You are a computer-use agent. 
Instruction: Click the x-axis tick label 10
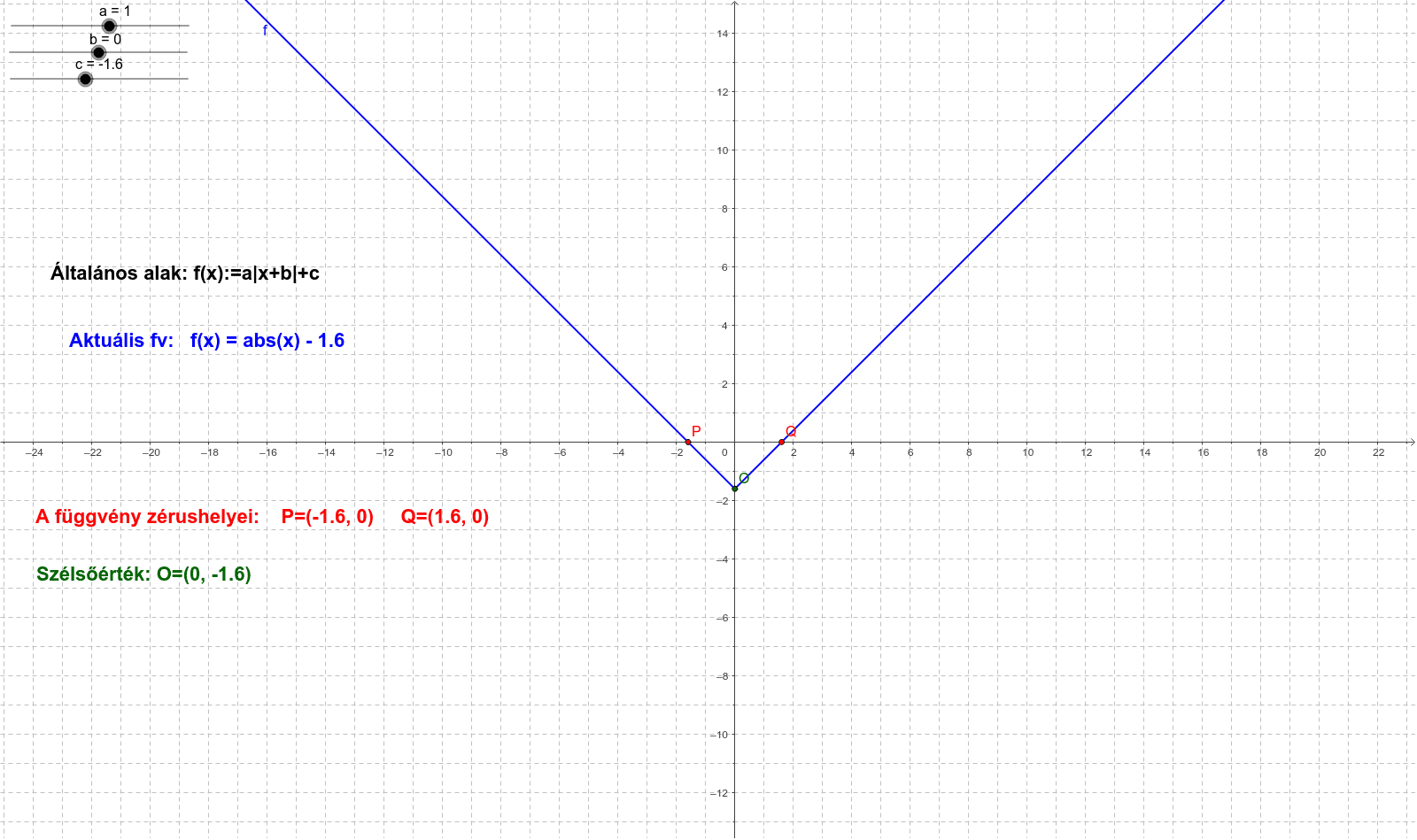tap(1027, 452)
